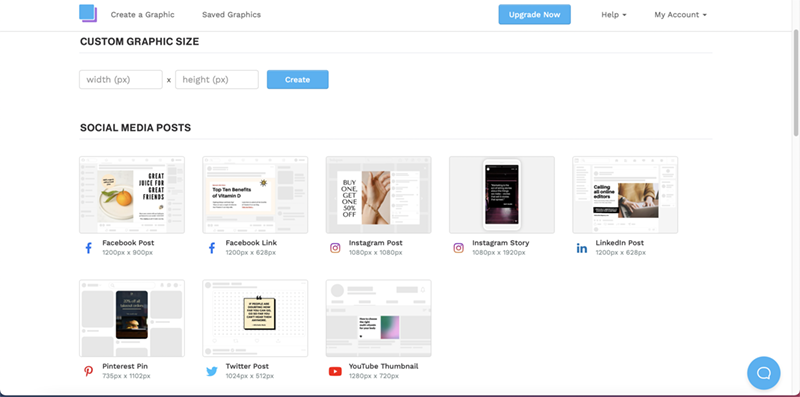This screenshot has height=397, width=800.
Task: Pick the LinkedIn Post template thumbnail
Action: tap(626, 195)
